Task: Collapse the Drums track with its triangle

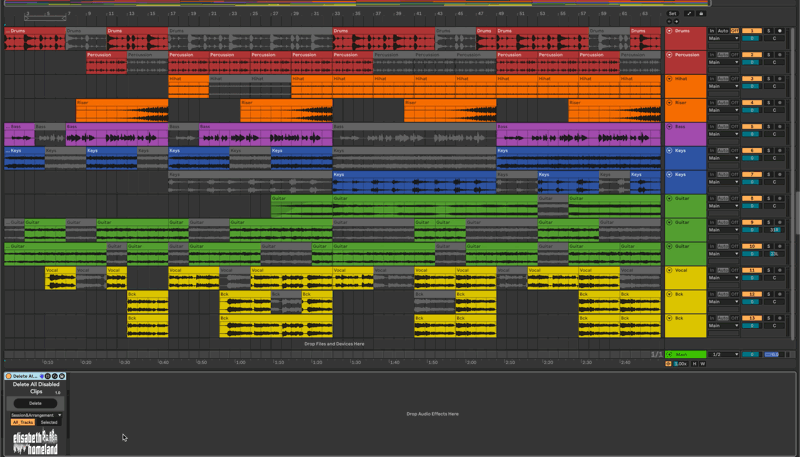Action: [x=669, y=31]
